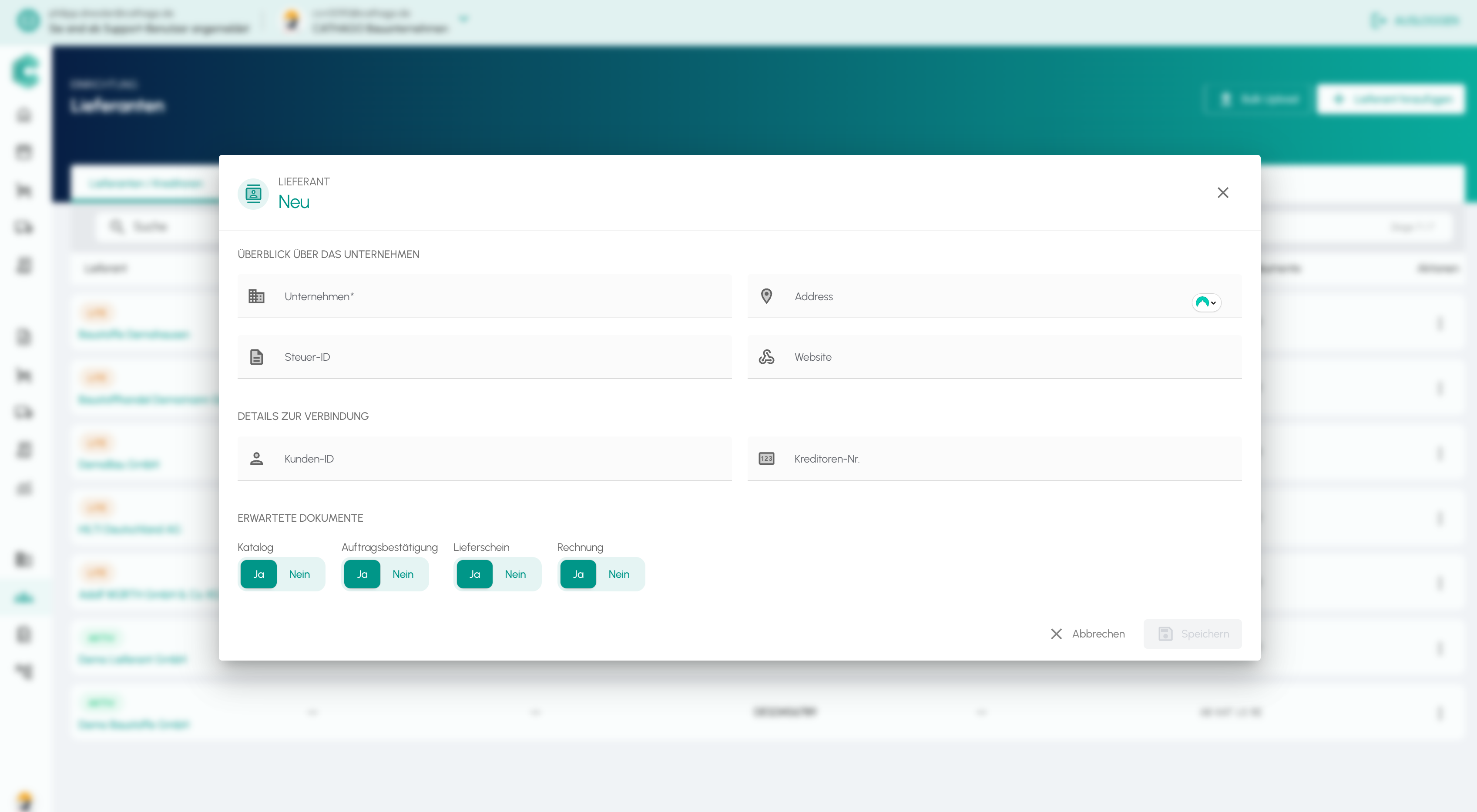Image resolution: width=1477 pixels, height=812 pixels.
Task: Set Katalog toggle to Nein
Action: point(299,574)
